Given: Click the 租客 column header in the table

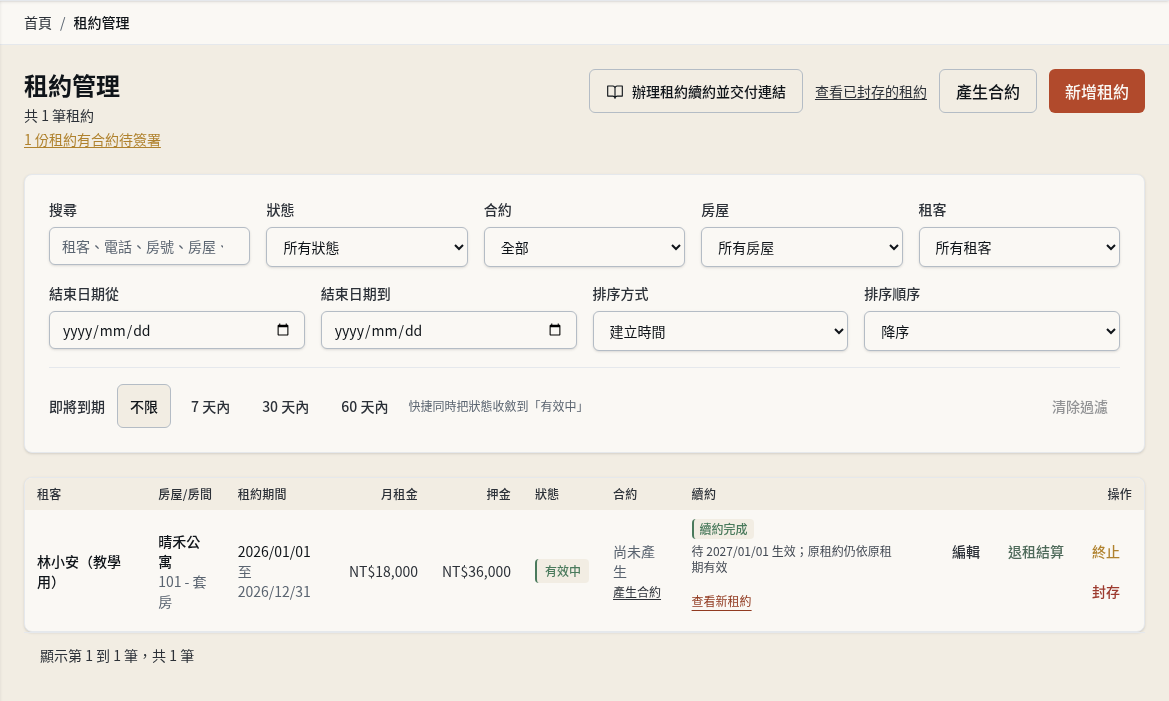Looking at the screenshot, I should coord(49,494).
